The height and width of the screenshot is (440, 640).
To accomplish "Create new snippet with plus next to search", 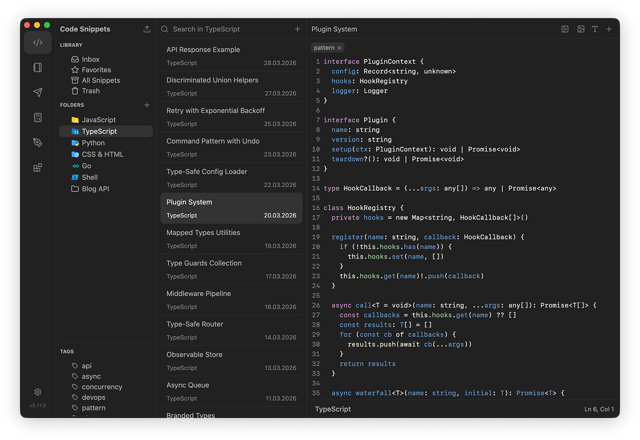I will coord(297,29).
